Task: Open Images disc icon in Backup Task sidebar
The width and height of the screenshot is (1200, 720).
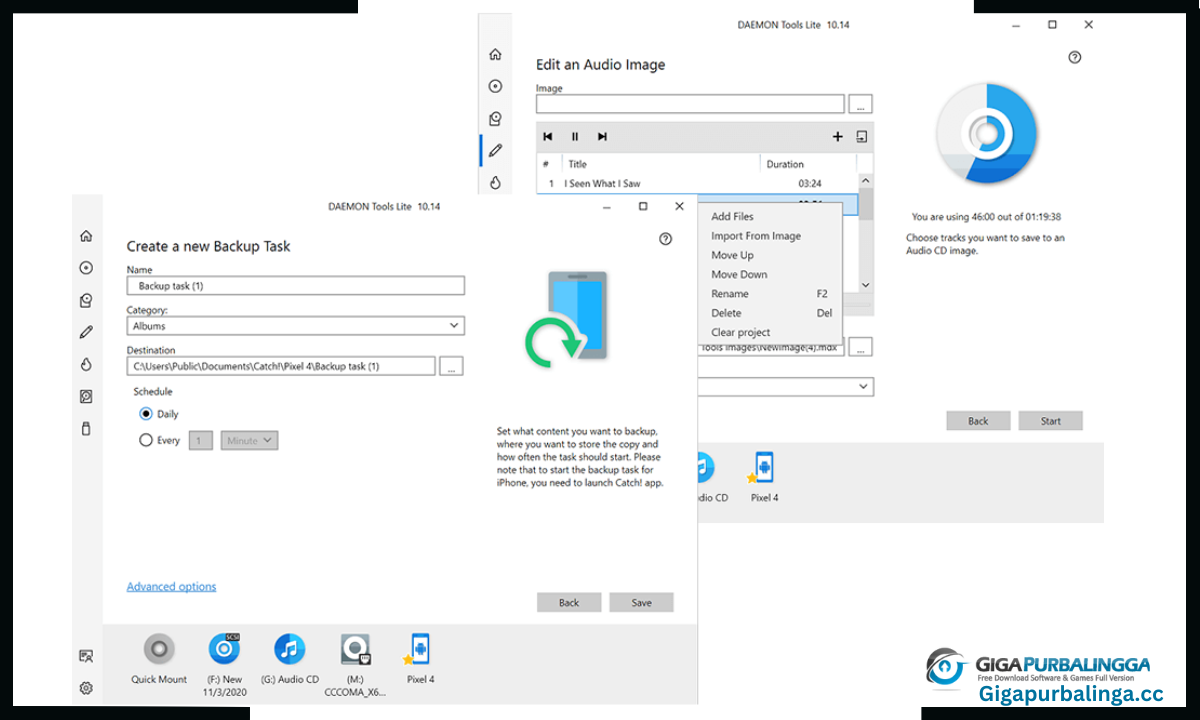Action: (86, 268)
